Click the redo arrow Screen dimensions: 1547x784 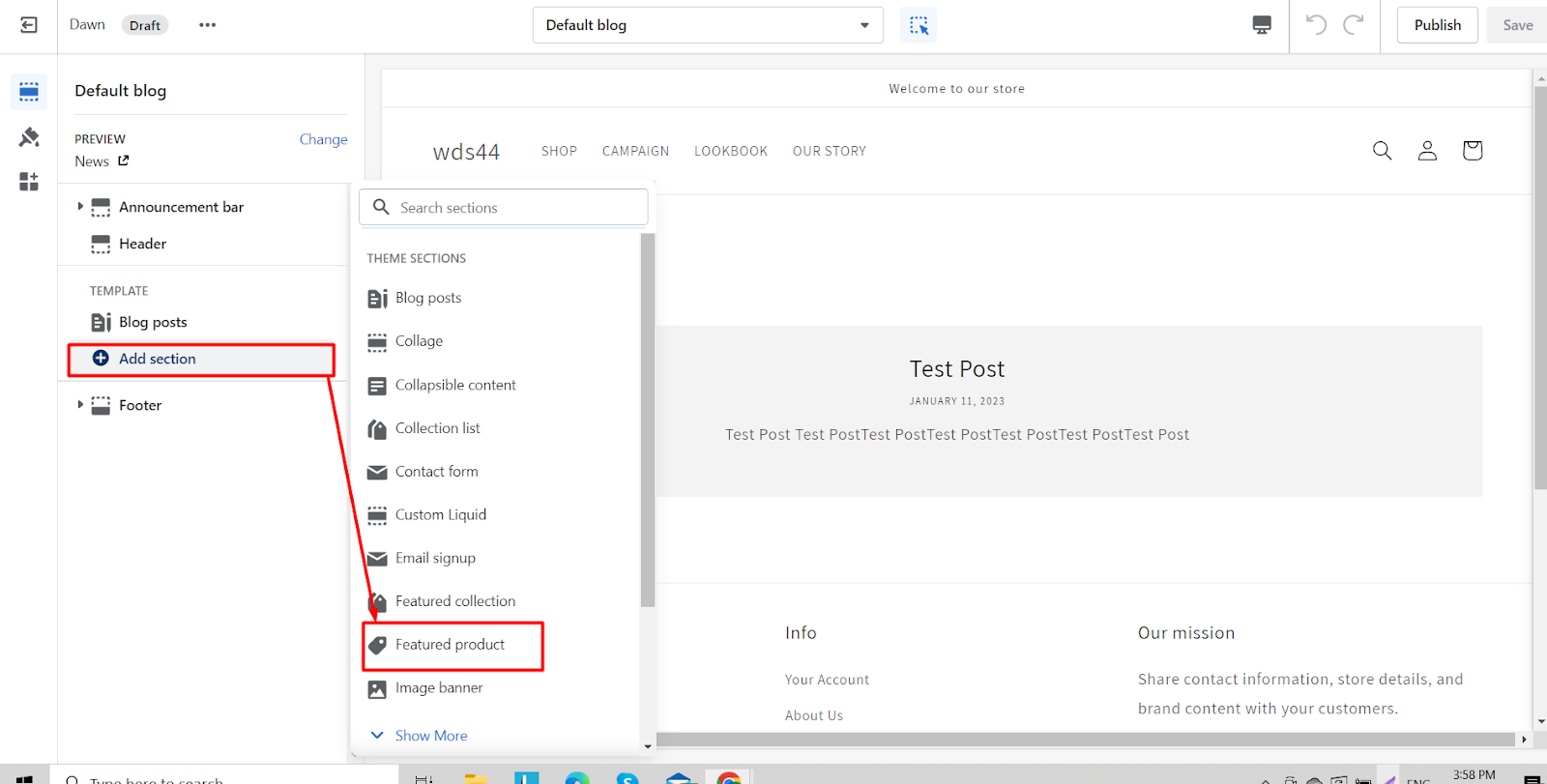[x=1354, y=25]
